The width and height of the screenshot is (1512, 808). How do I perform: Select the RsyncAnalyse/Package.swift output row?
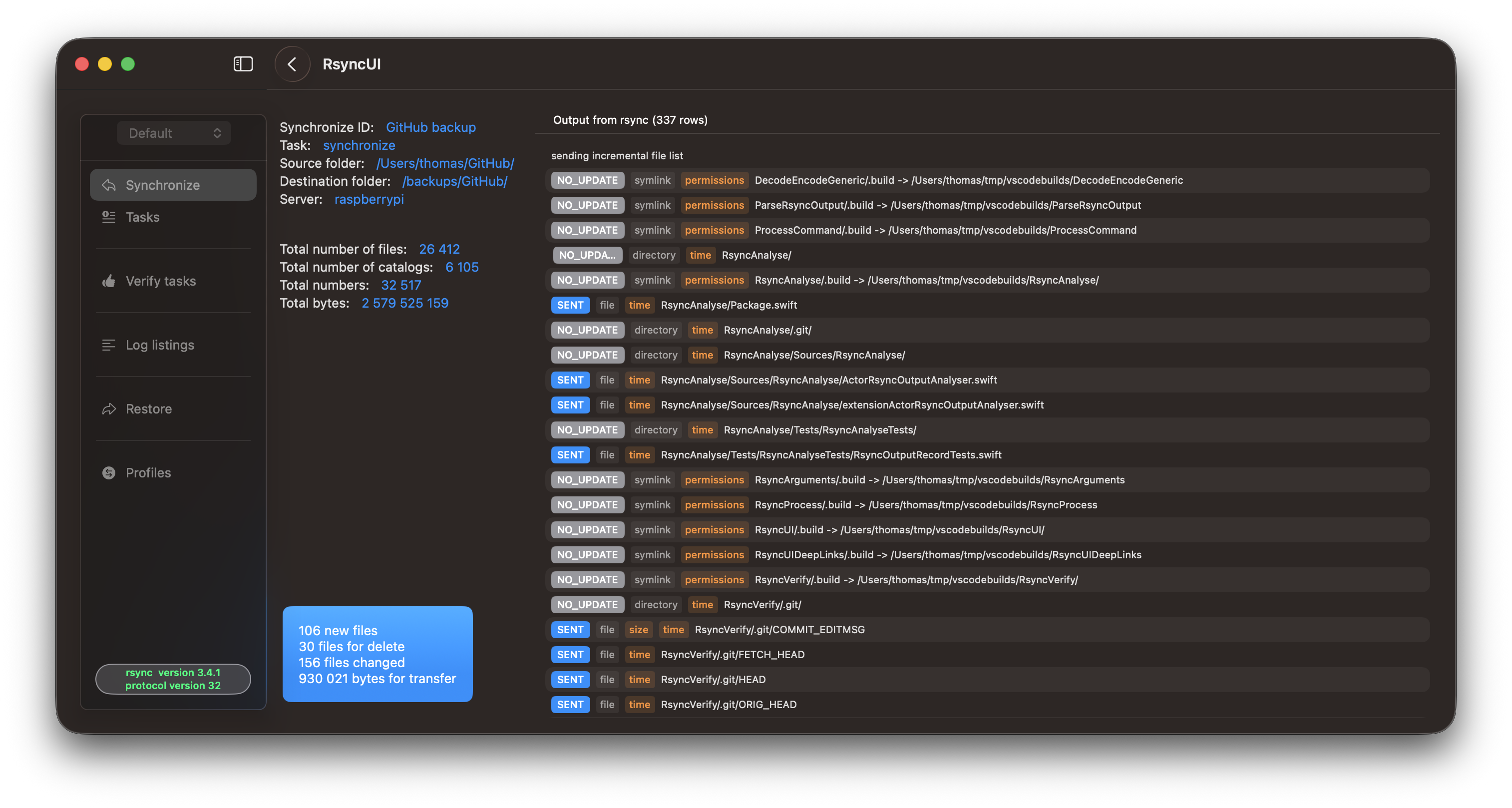coord(729,305)
